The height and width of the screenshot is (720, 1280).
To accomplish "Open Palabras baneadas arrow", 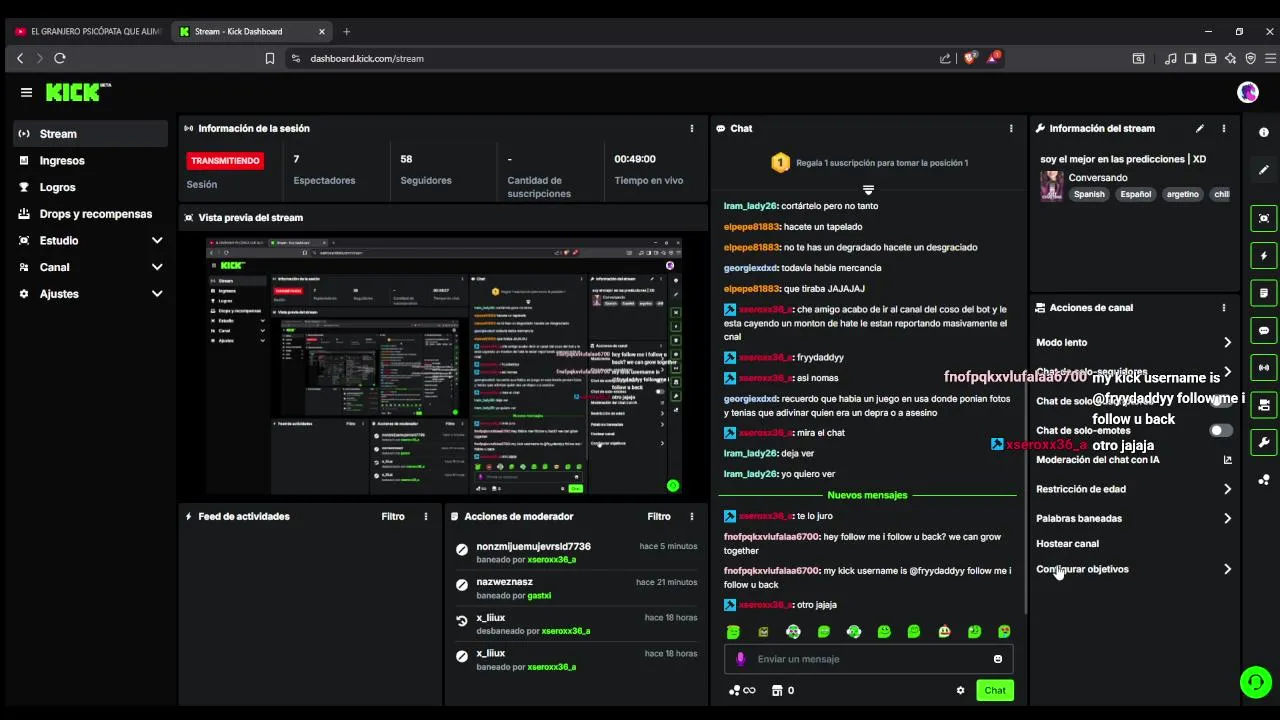I will 1227,518.
